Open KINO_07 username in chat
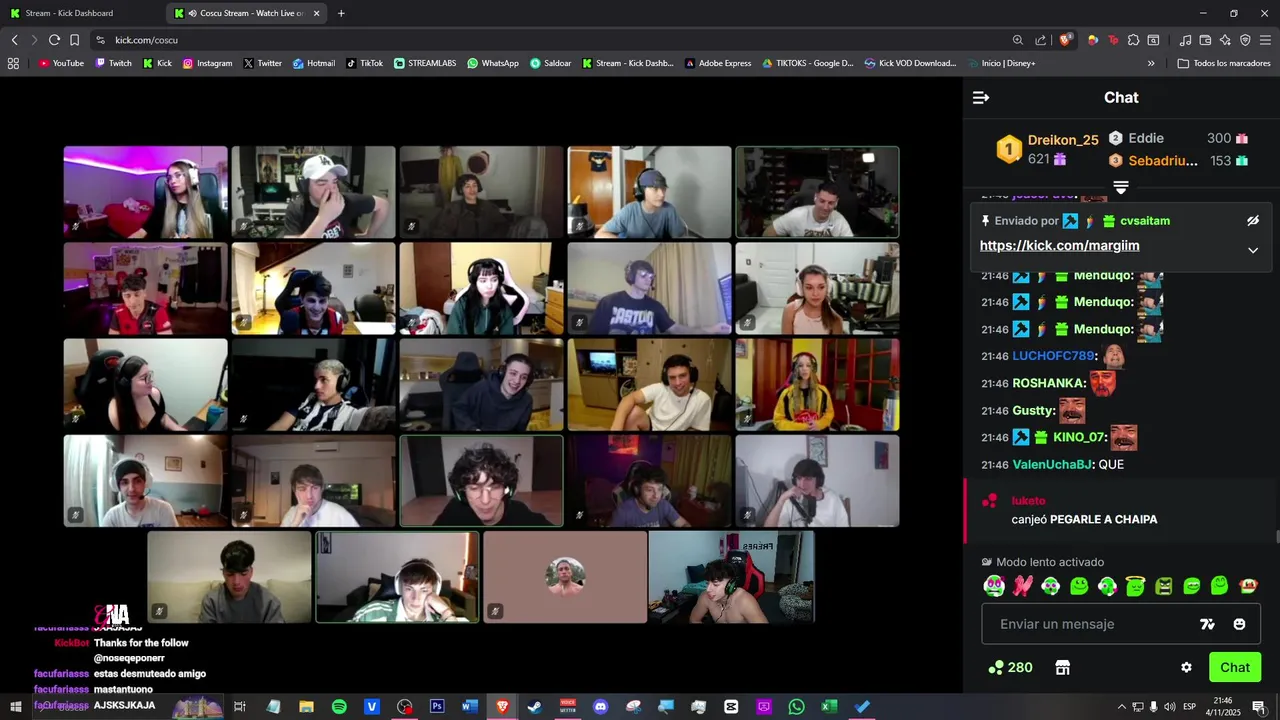The height and width of the screenshot is (720, 1280). pyautogui.click(x=1080, y=437)
